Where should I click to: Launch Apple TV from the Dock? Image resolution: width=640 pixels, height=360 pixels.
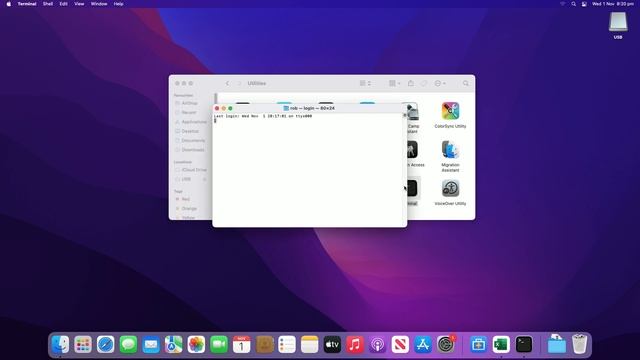click(x=332, y=344)
